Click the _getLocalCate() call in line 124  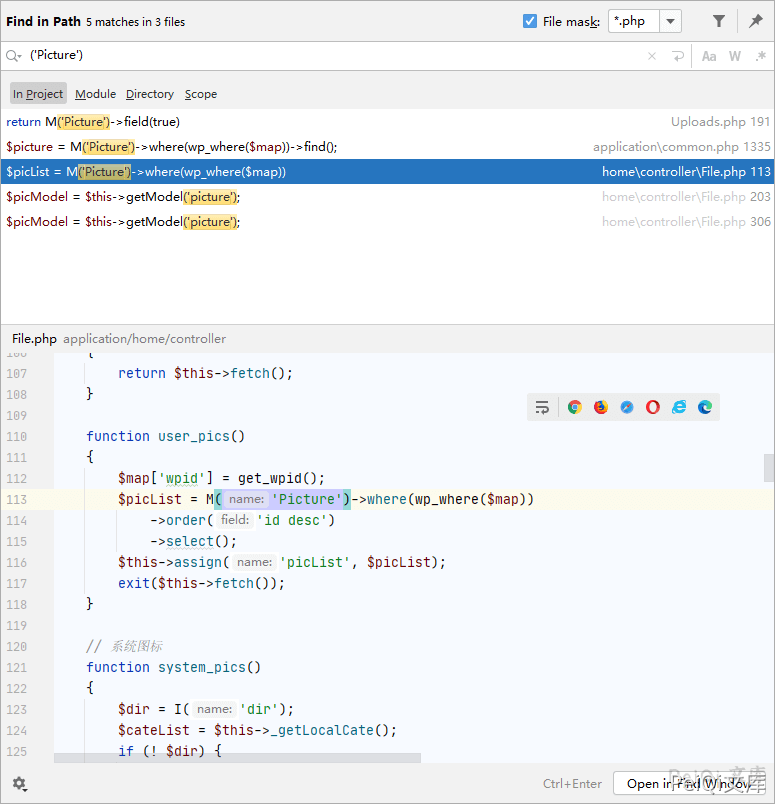pos(329,730)
